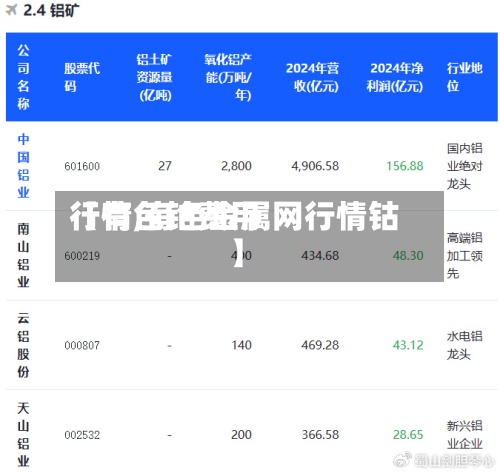
Task: Click the dash in 云铝股份 resource column
Action: pyautogui.click(x=169, y=346)
